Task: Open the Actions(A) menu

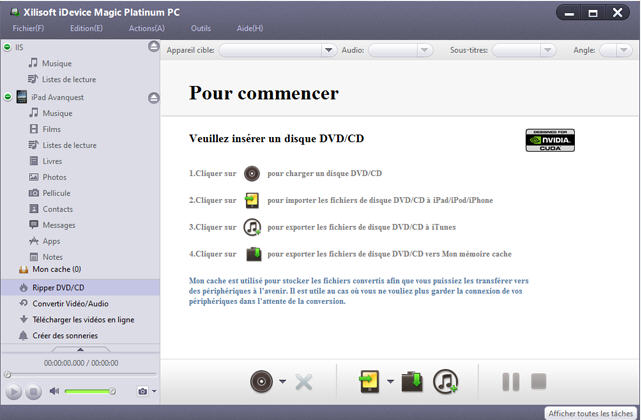Action: coord(147,28)
